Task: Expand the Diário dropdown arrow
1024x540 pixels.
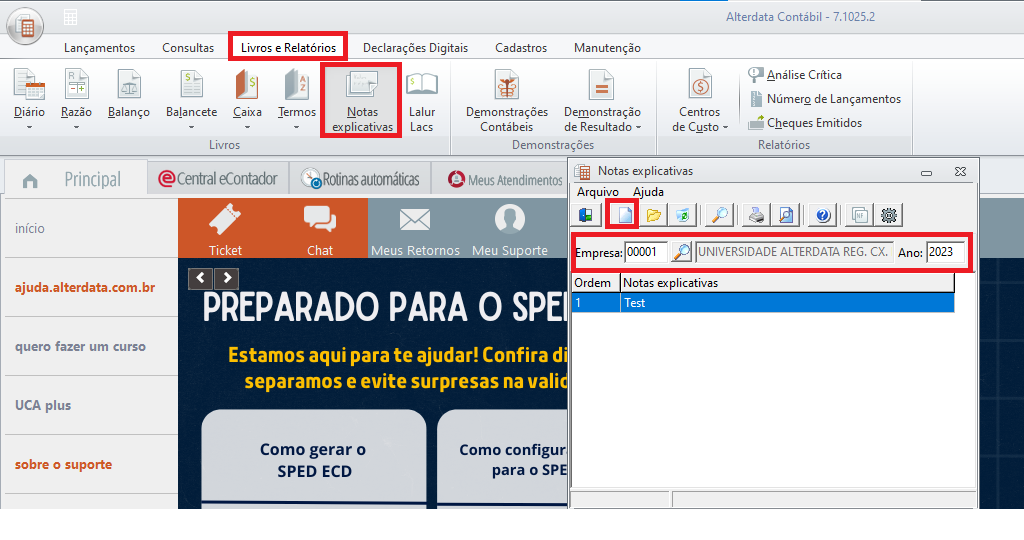Action: (29, 127)
